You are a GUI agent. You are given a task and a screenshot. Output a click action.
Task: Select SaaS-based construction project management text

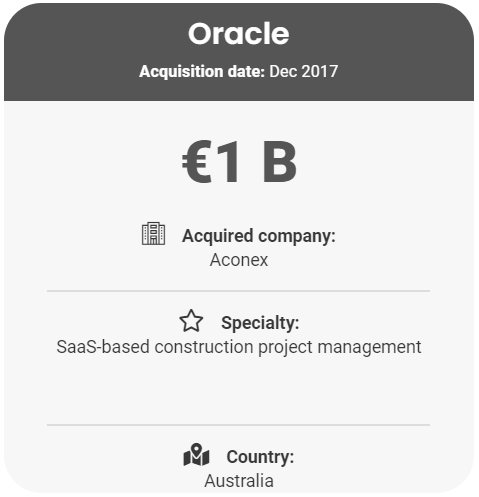pos(239,347)
